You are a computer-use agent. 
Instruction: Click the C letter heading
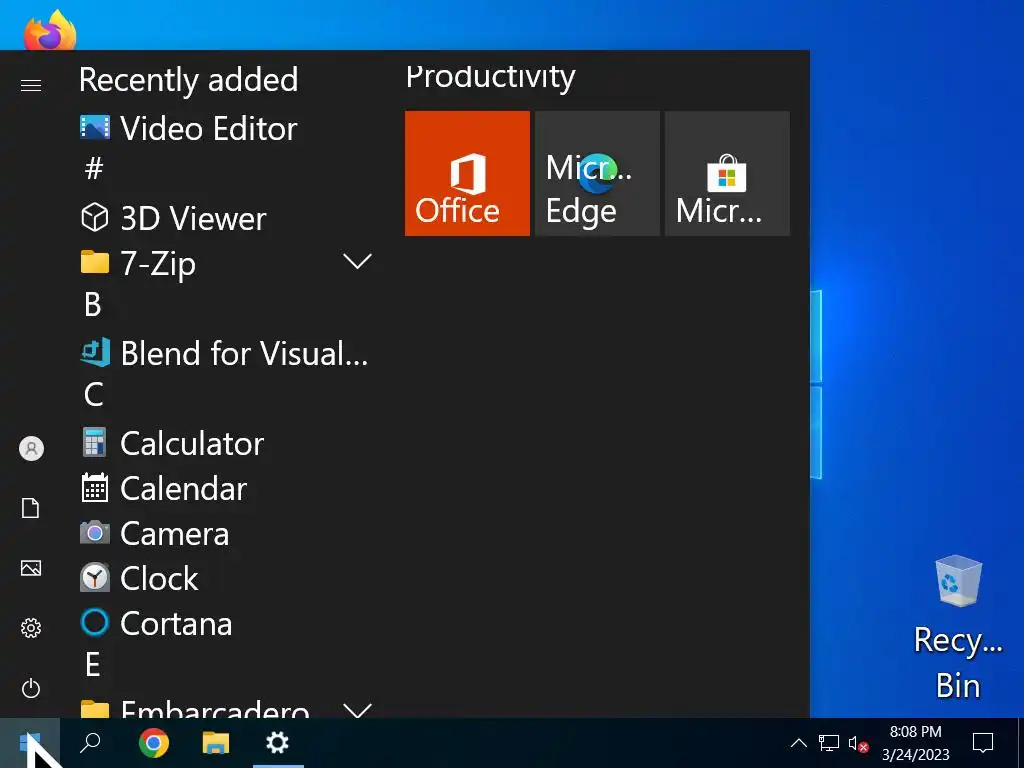coord(93,394)
